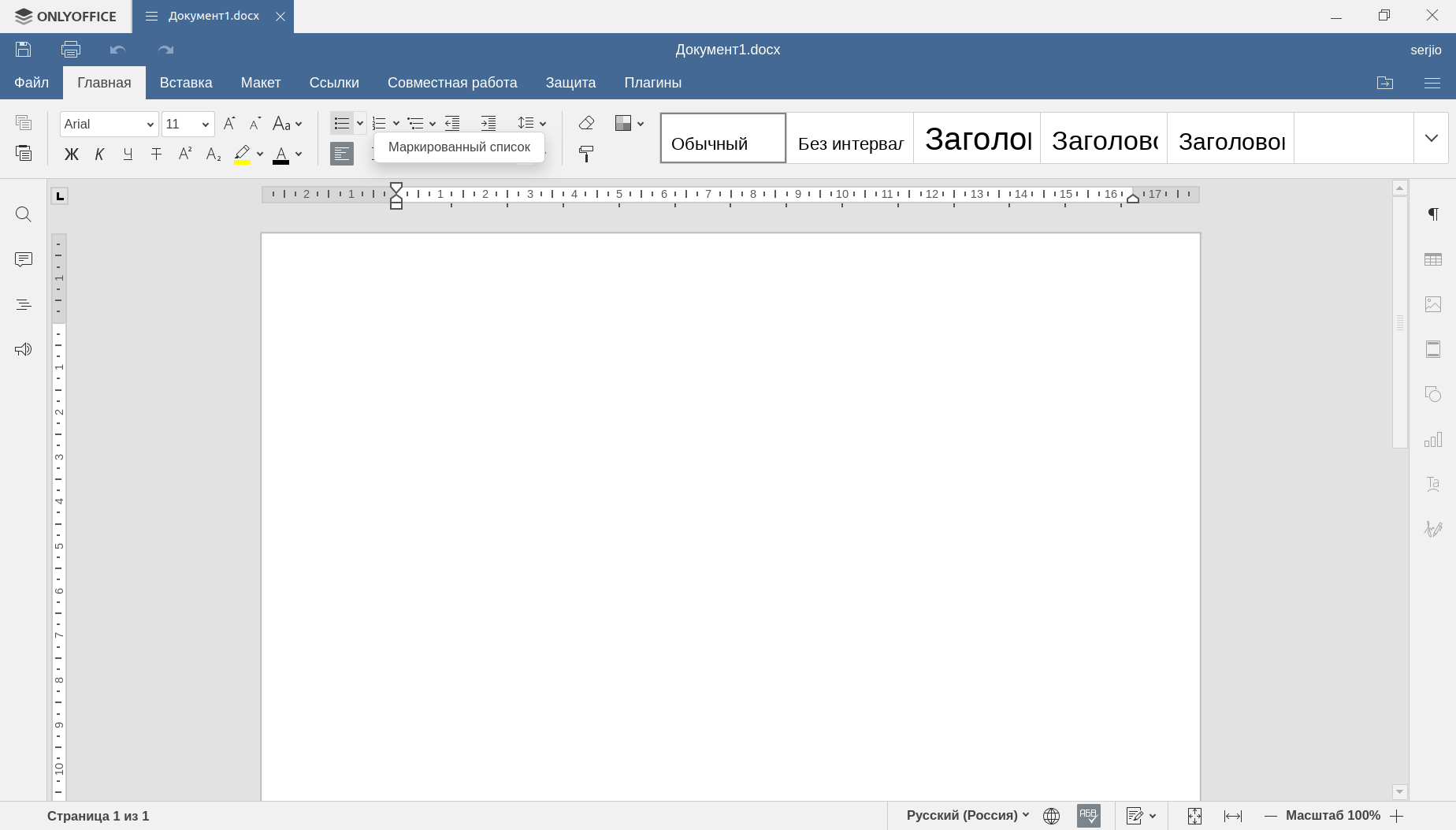Screen dimensions: 1456x830
Task: Open font color dropdown arrow
Action: 299,154
